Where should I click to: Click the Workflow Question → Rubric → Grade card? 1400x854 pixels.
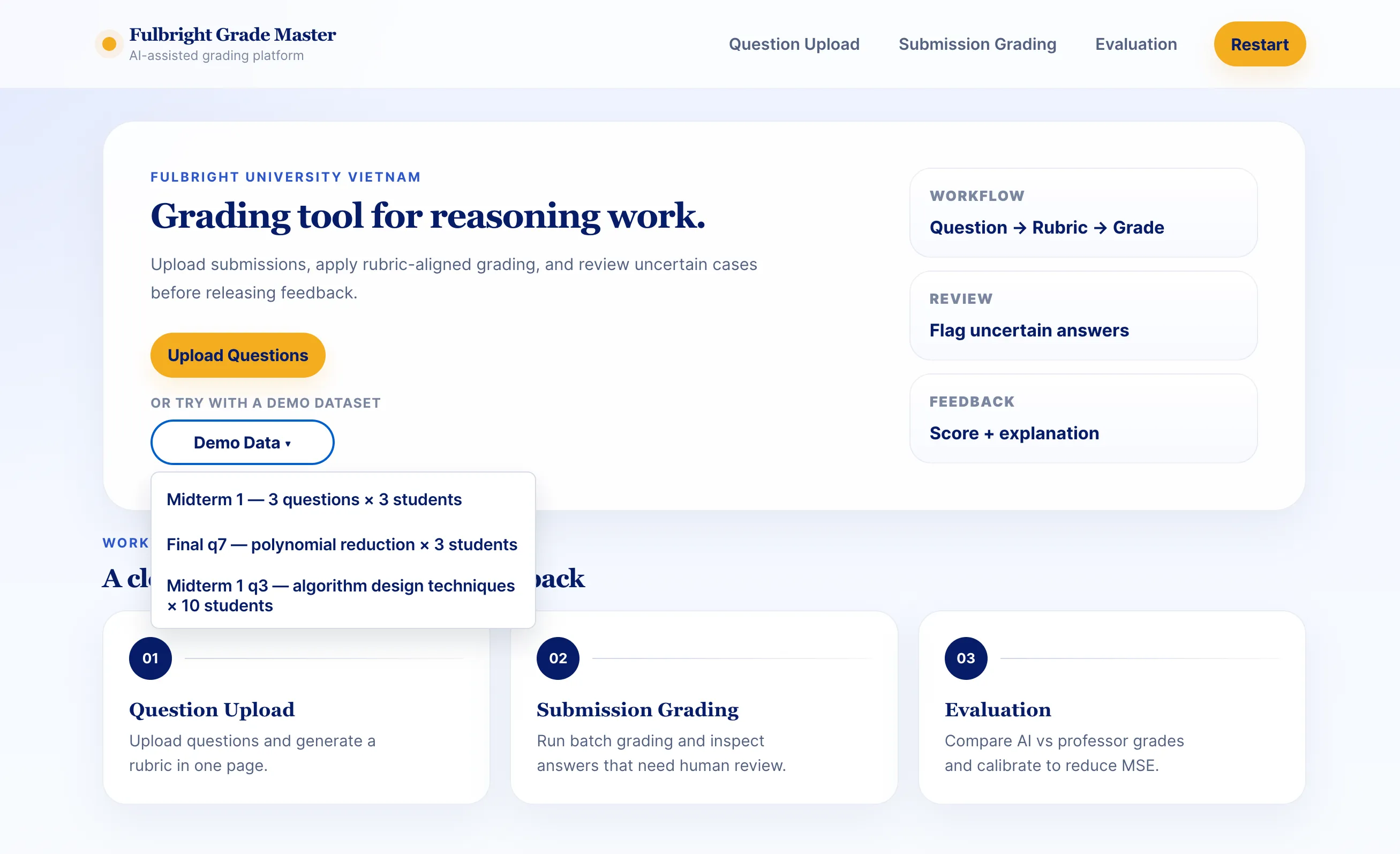tap(1083, 213)
